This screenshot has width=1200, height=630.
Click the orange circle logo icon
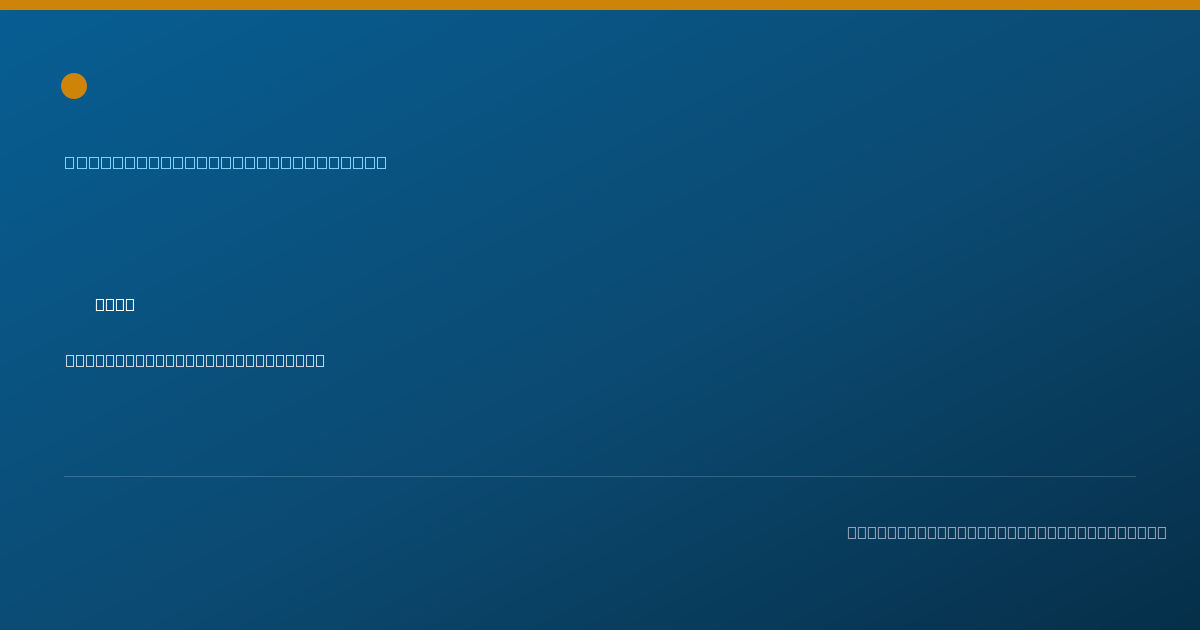pos(74,86)
